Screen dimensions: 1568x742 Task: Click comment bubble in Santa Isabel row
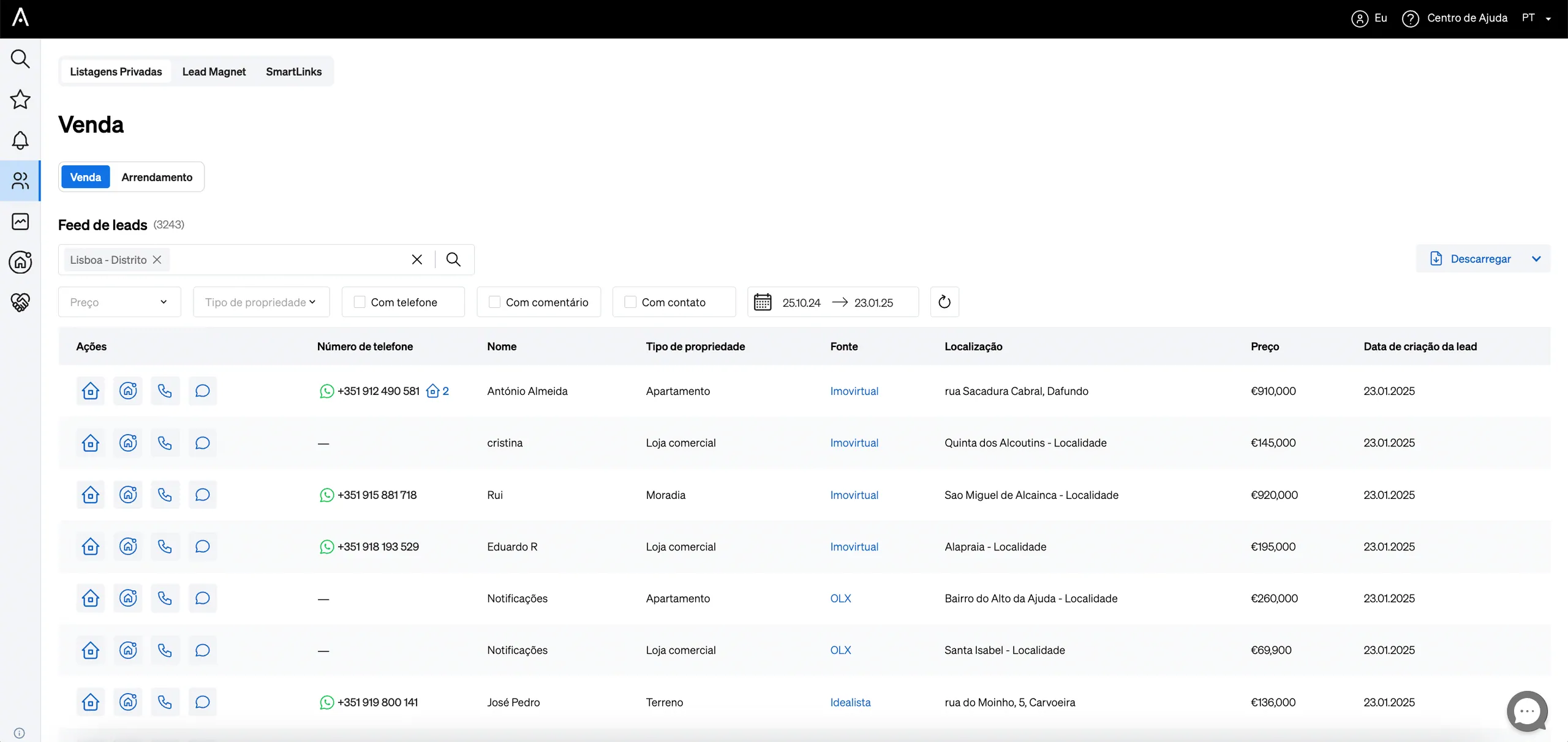202,650
